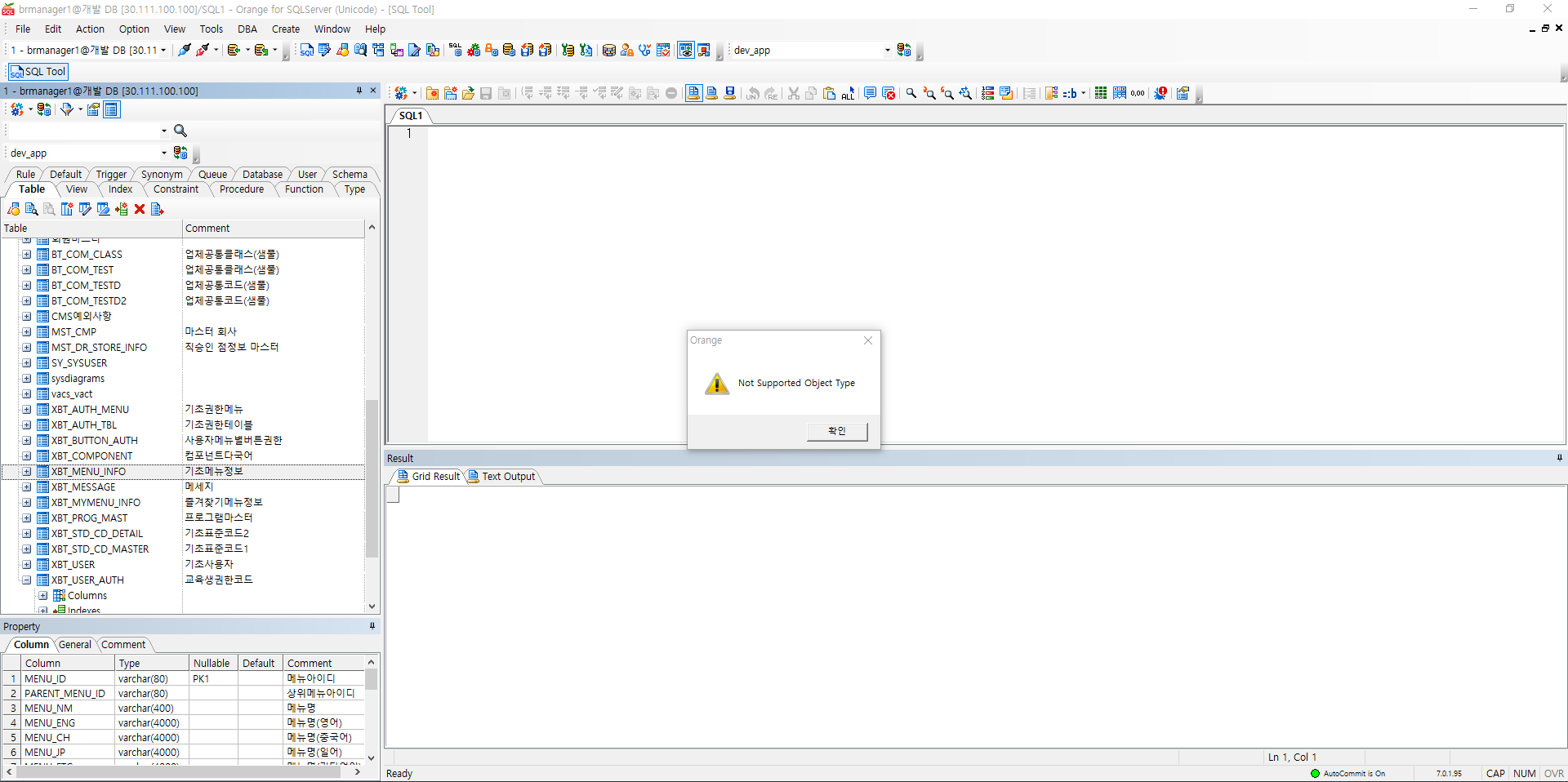The height and width of the screenshot is (782, 1568).
Task: Click the open SQL file folder icon
Action: [x=468, y=94]
